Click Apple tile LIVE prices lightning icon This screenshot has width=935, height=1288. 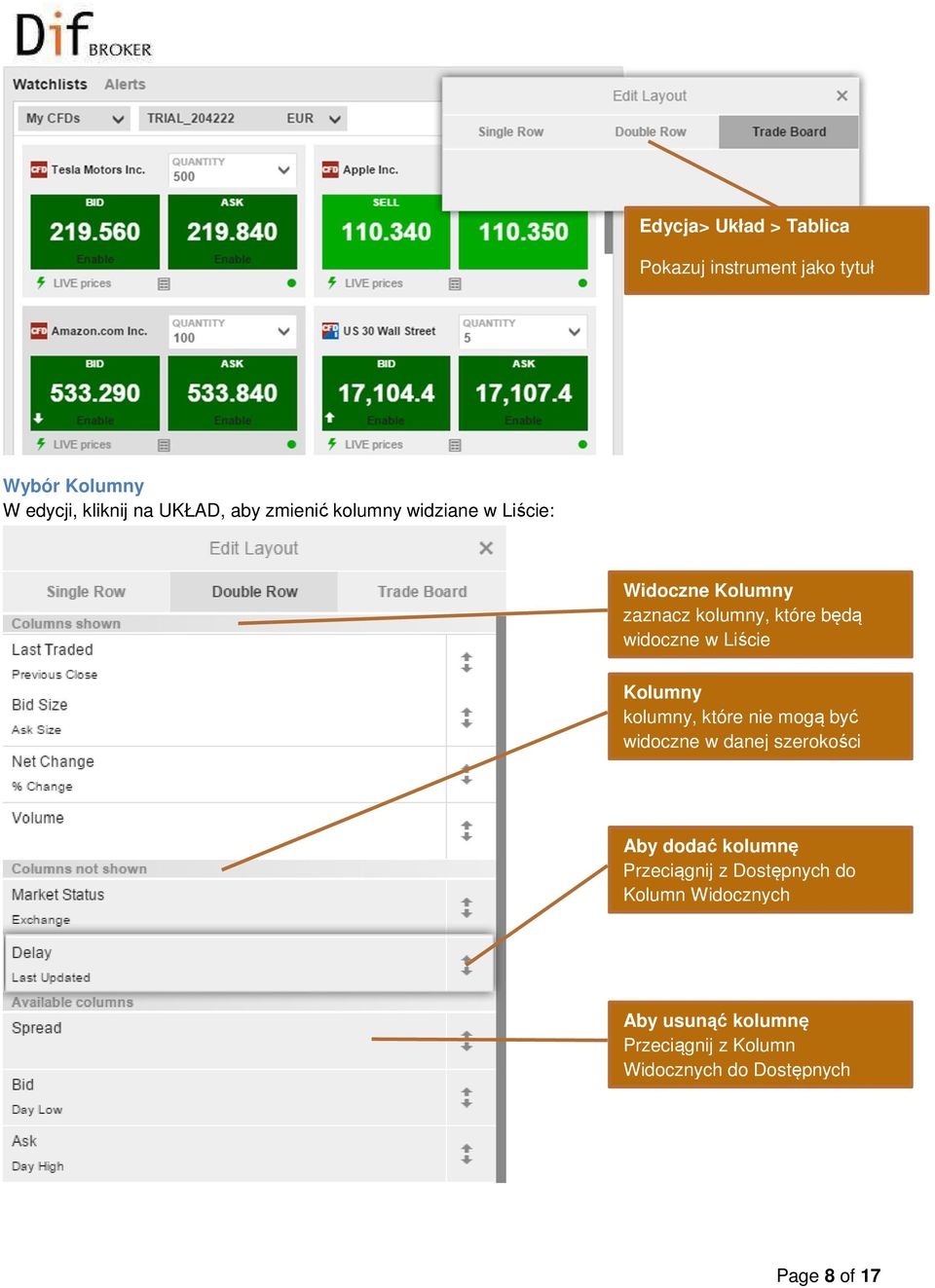[332, 283]
